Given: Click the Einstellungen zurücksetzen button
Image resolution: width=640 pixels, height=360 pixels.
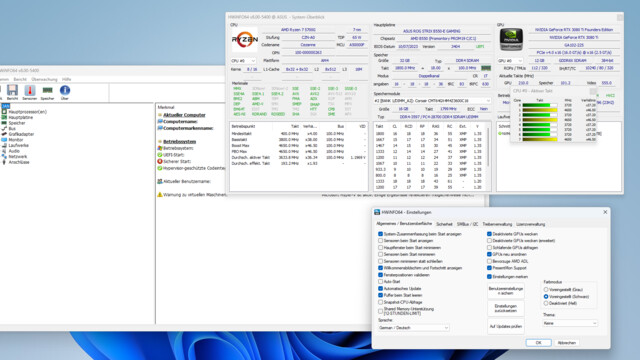Looking at the screenshot, I should pos(506,308).
